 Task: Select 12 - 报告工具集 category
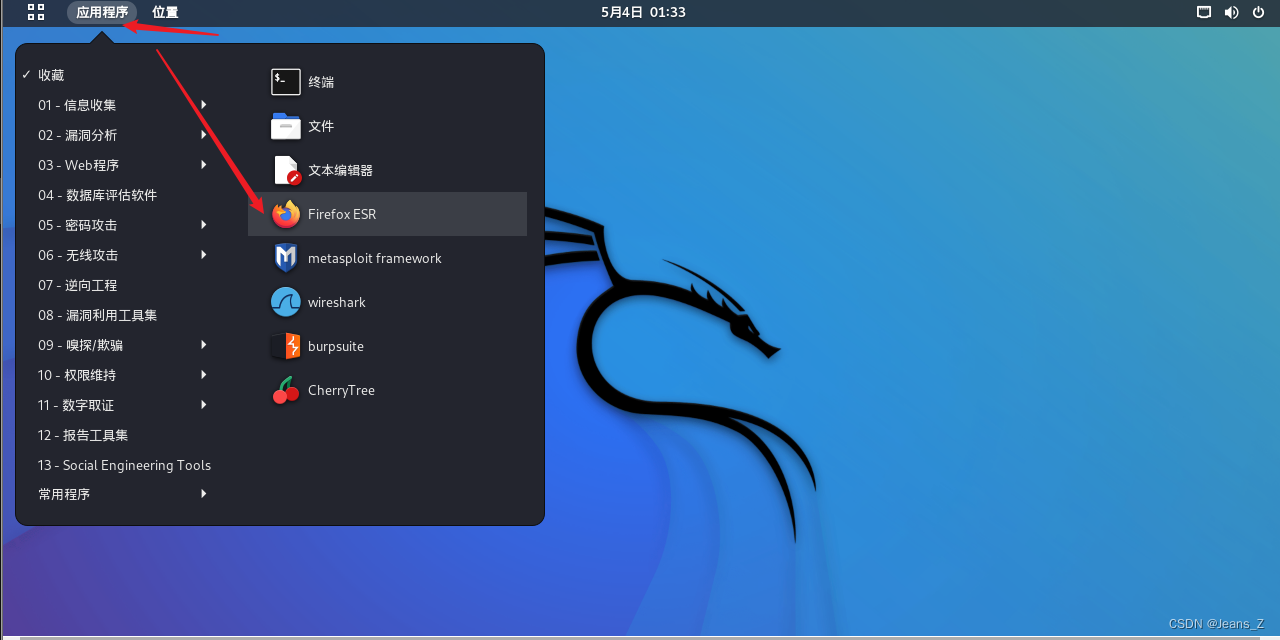point(83,435)
